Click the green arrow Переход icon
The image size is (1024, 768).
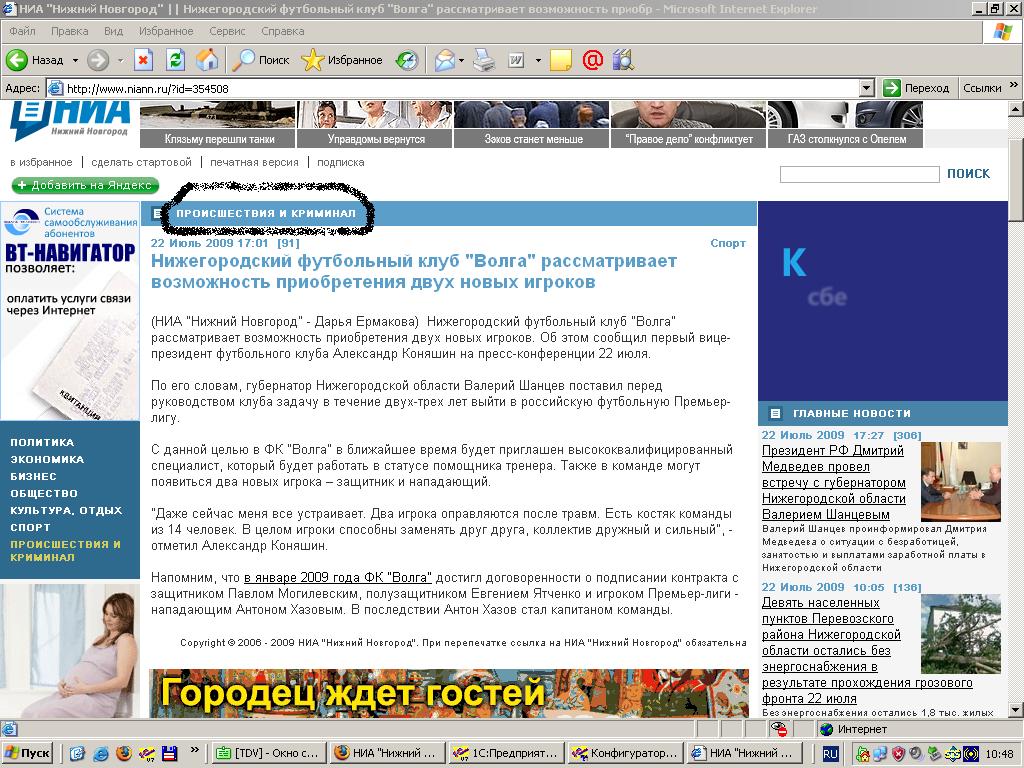pos(891,88)
